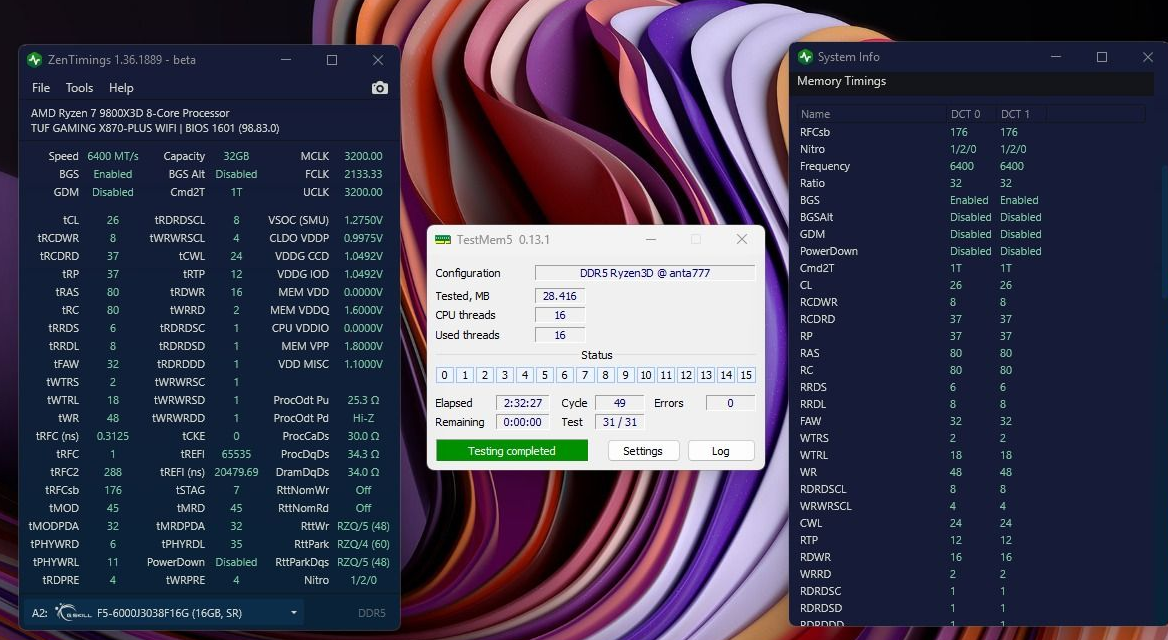
Task: Click the Memory Timings header in System Info
Action: 842,81
